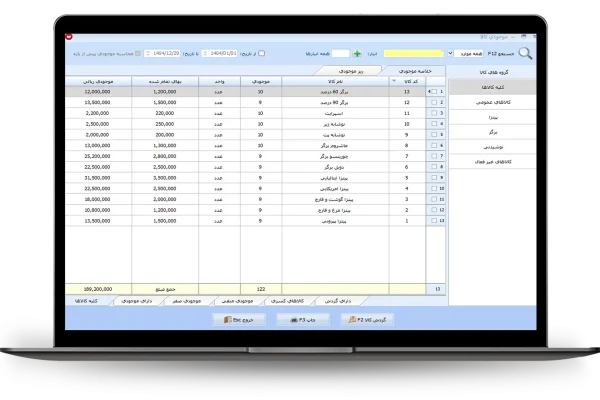
Task: Toggle the محاسبه موجودی پیش از بازه checkbox
Action: (x=138, y=54)
